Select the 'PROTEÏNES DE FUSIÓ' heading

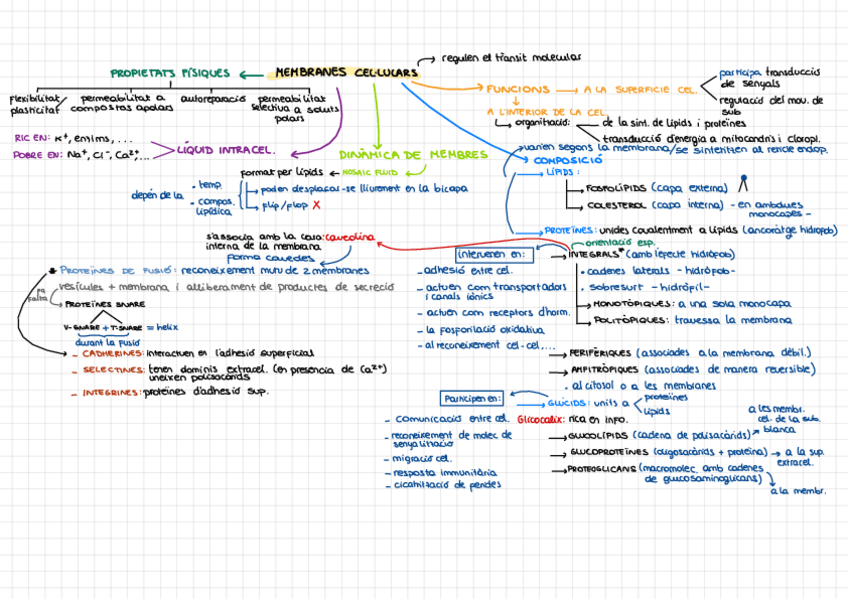tap(116, 270)
